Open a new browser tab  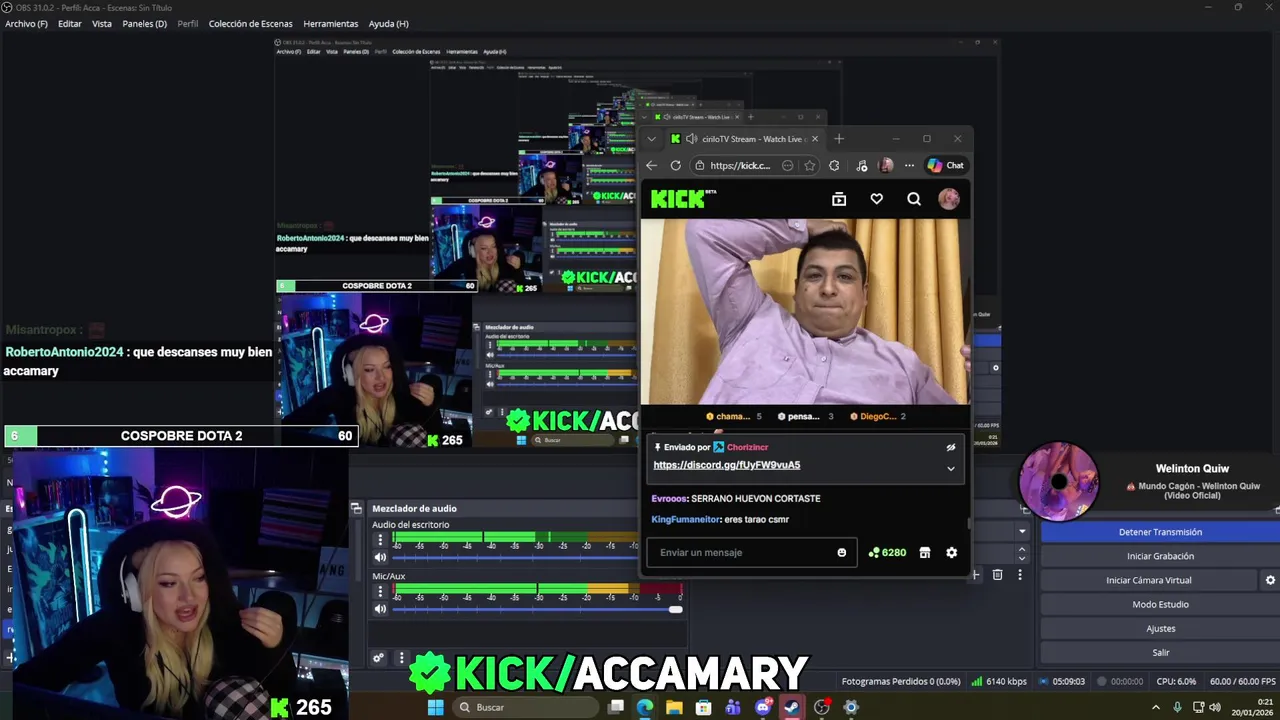pos(839,139)
